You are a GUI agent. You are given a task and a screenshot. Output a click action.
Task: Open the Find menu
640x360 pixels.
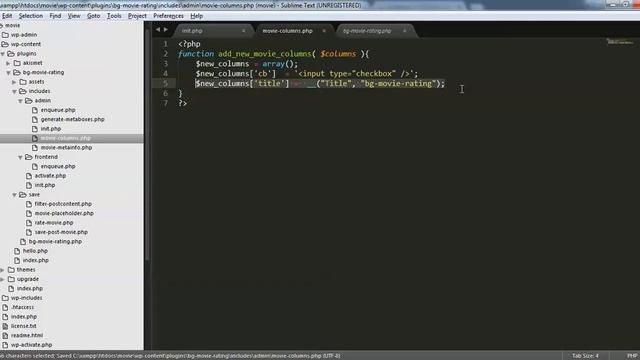55,16
